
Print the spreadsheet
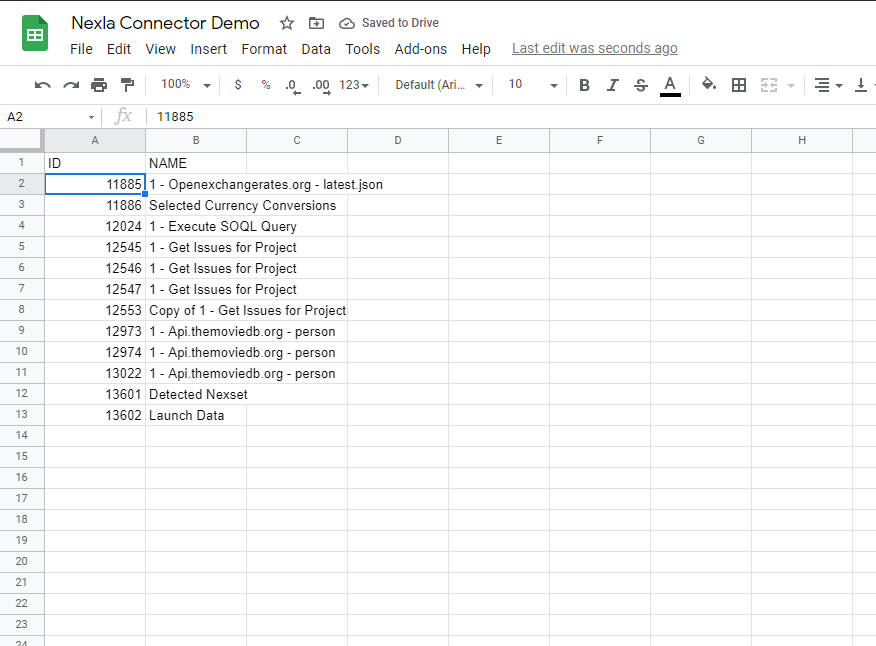[x=99, y=85]
